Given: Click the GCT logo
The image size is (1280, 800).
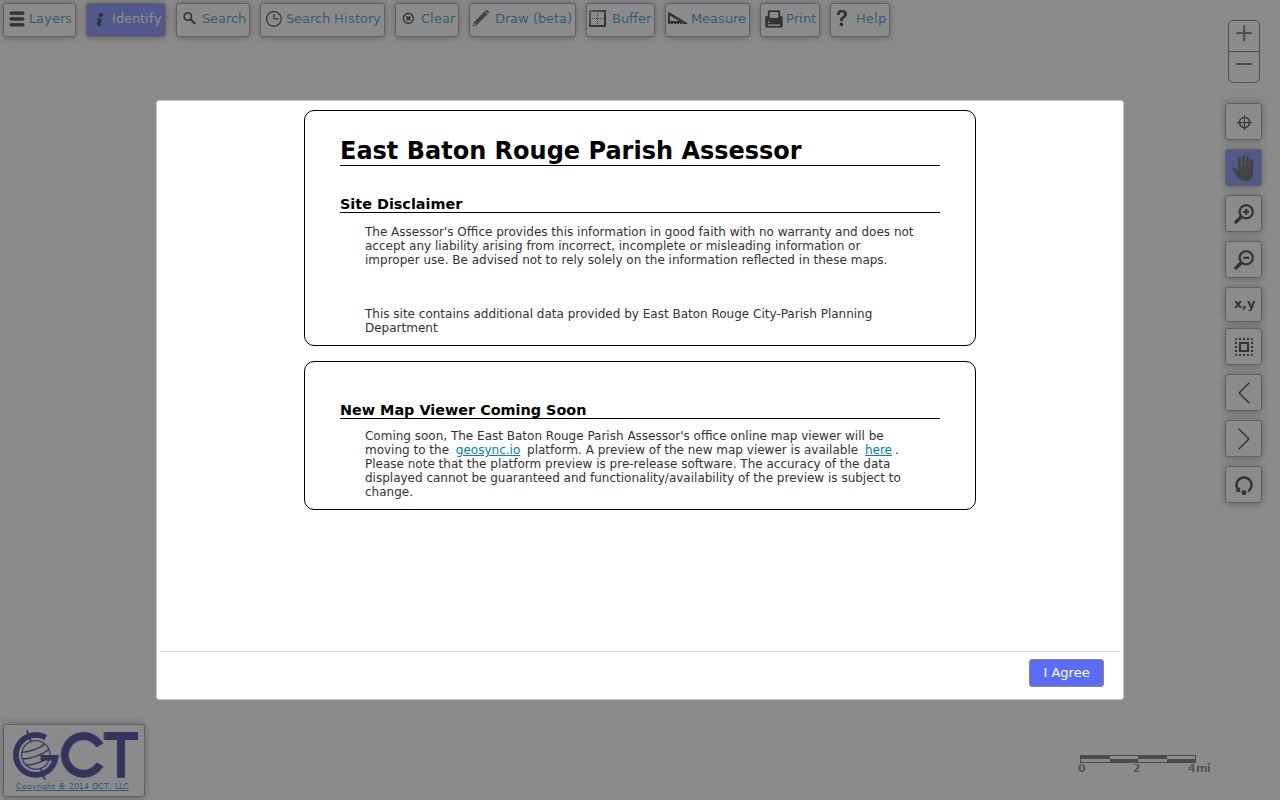Looking at the screenshot, I should click(x=75, y=755).
